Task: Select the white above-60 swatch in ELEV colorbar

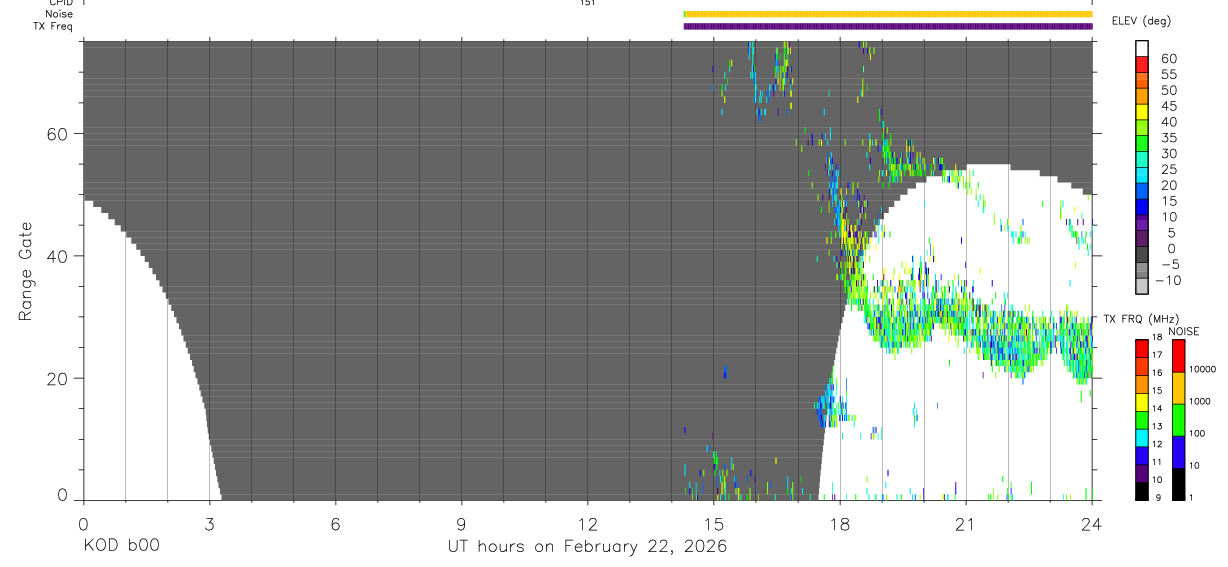Action: point(1141,48)
